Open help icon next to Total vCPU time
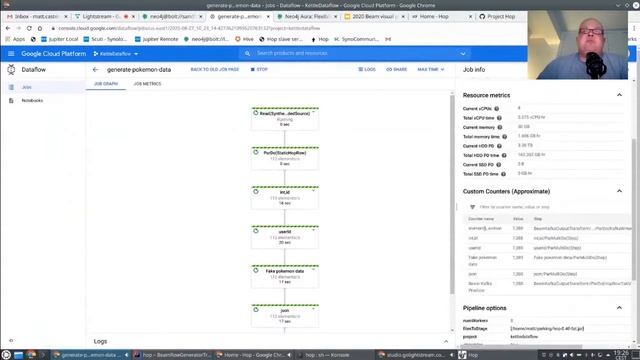 click(x=499, y=118)
